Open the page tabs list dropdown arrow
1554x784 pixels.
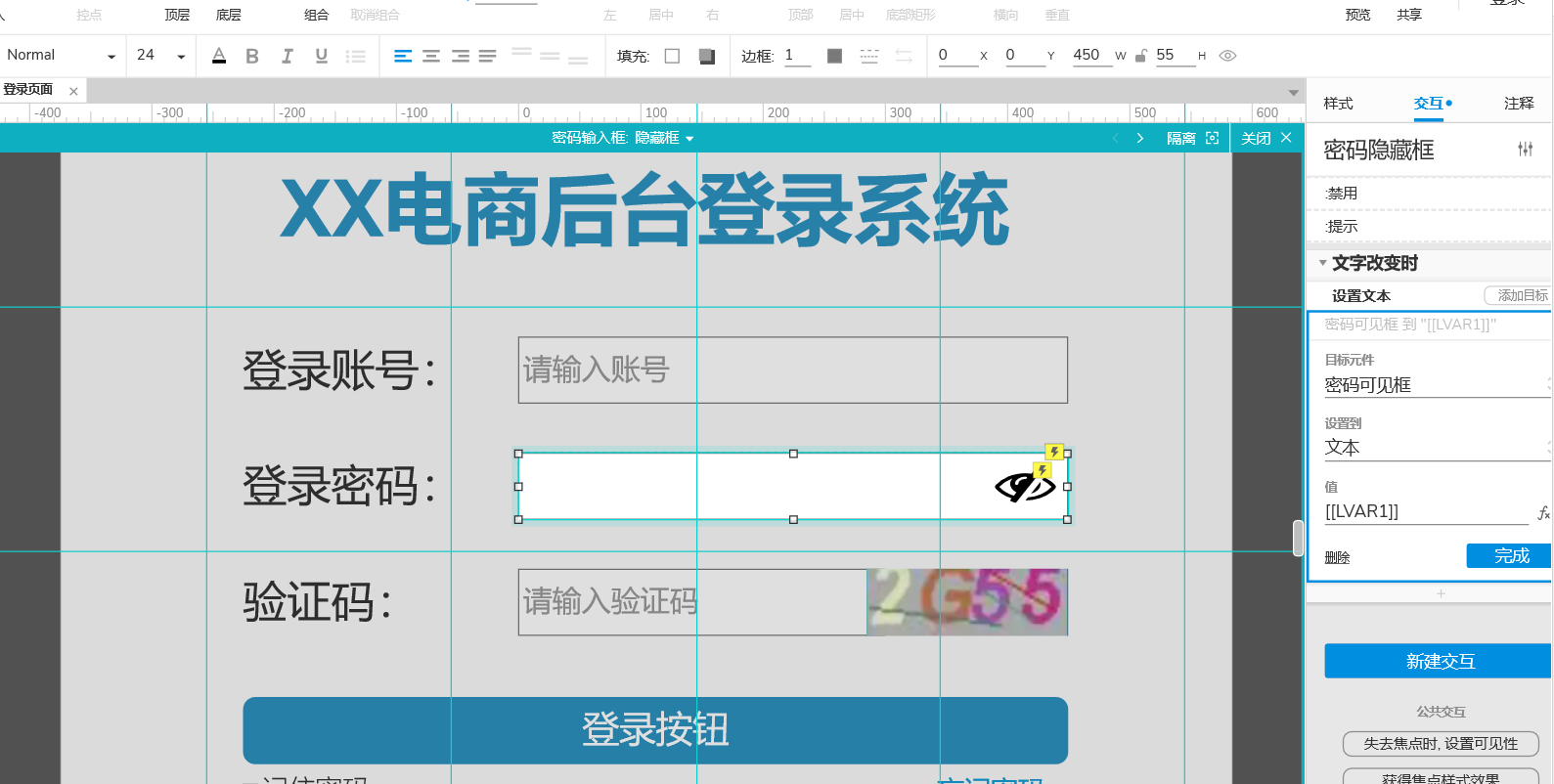click(1293, 93)
